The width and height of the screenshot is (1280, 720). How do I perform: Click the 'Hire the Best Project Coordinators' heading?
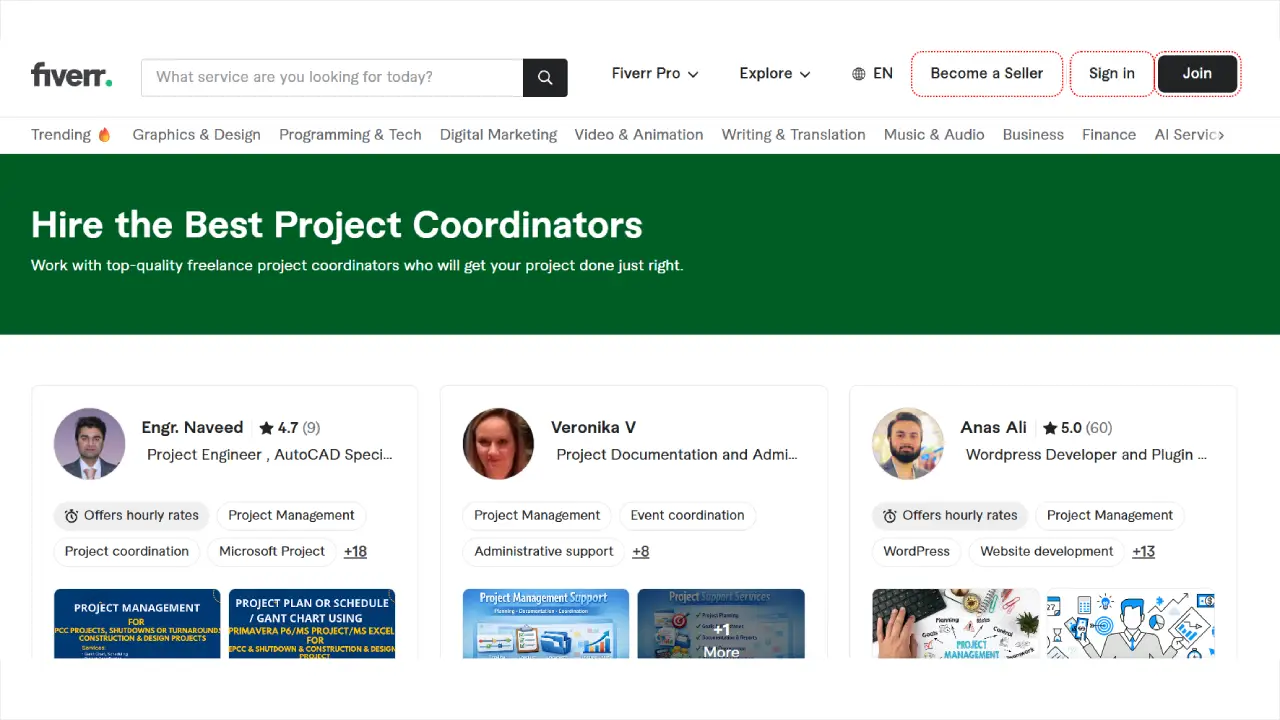point(337,224)
